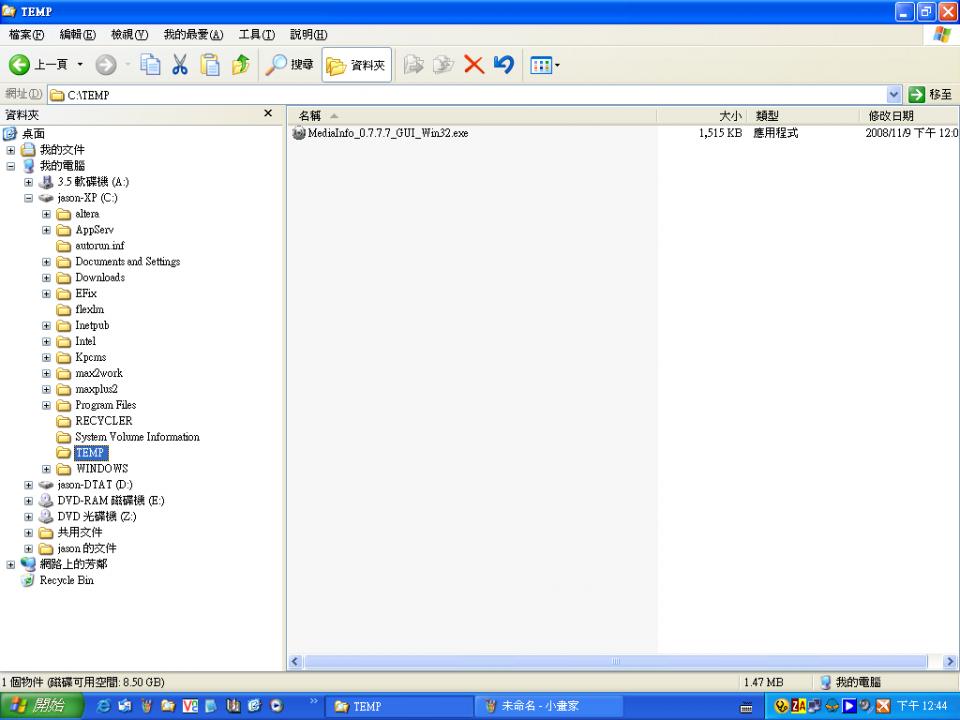Viewport: 960px width, 720px height.
Task: Select 桌面 in the folder tree
Action: [33, 133]
